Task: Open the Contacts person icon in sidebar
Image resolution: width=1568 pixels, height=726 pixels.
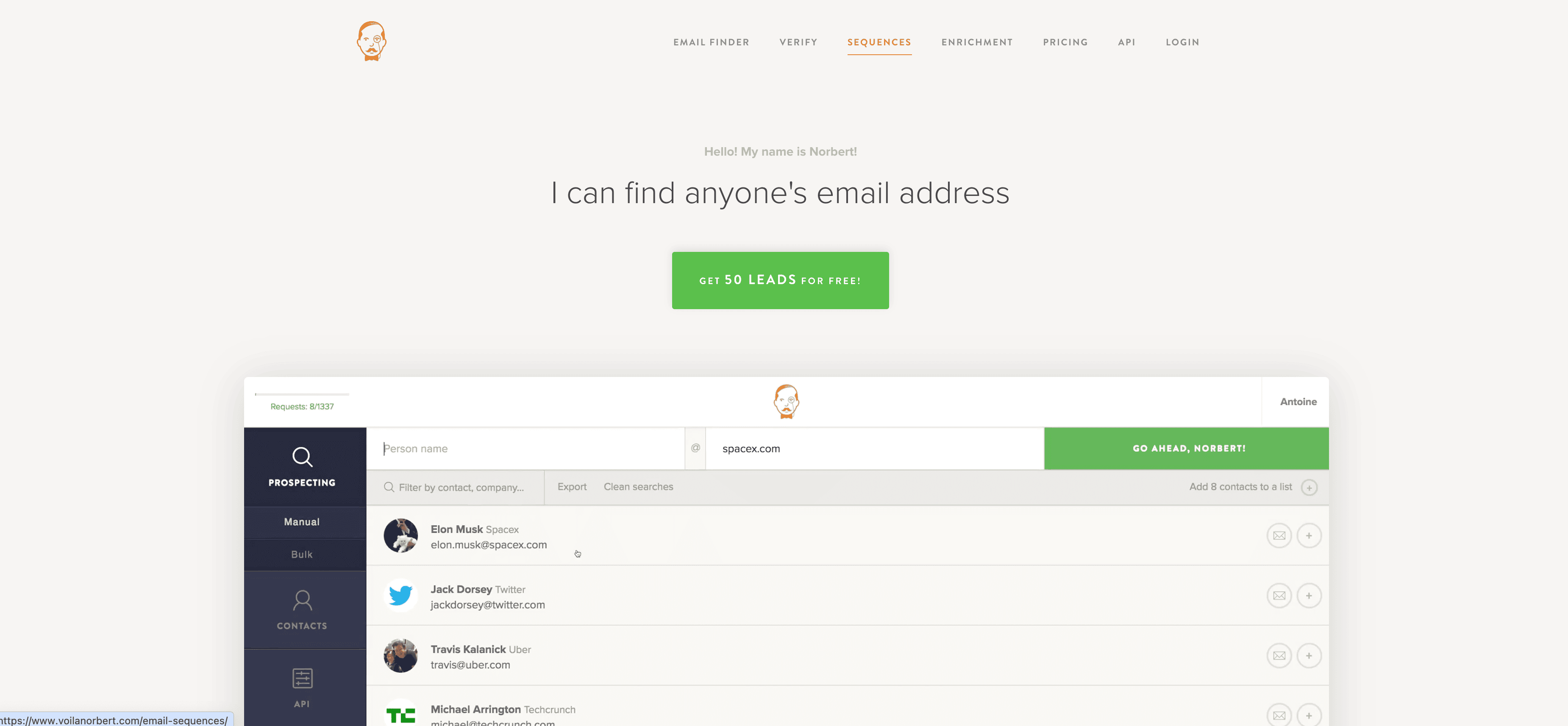Action: (x=302, y=600)
